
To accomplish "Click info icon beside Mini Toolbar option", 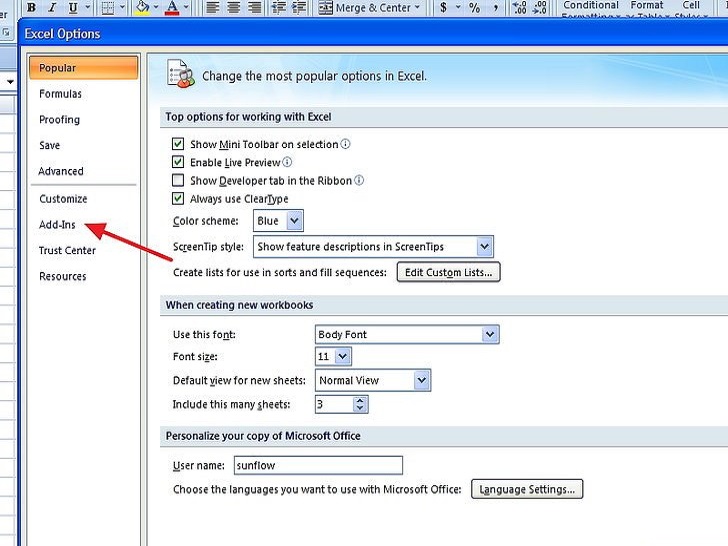I will [x=345, y=144].
